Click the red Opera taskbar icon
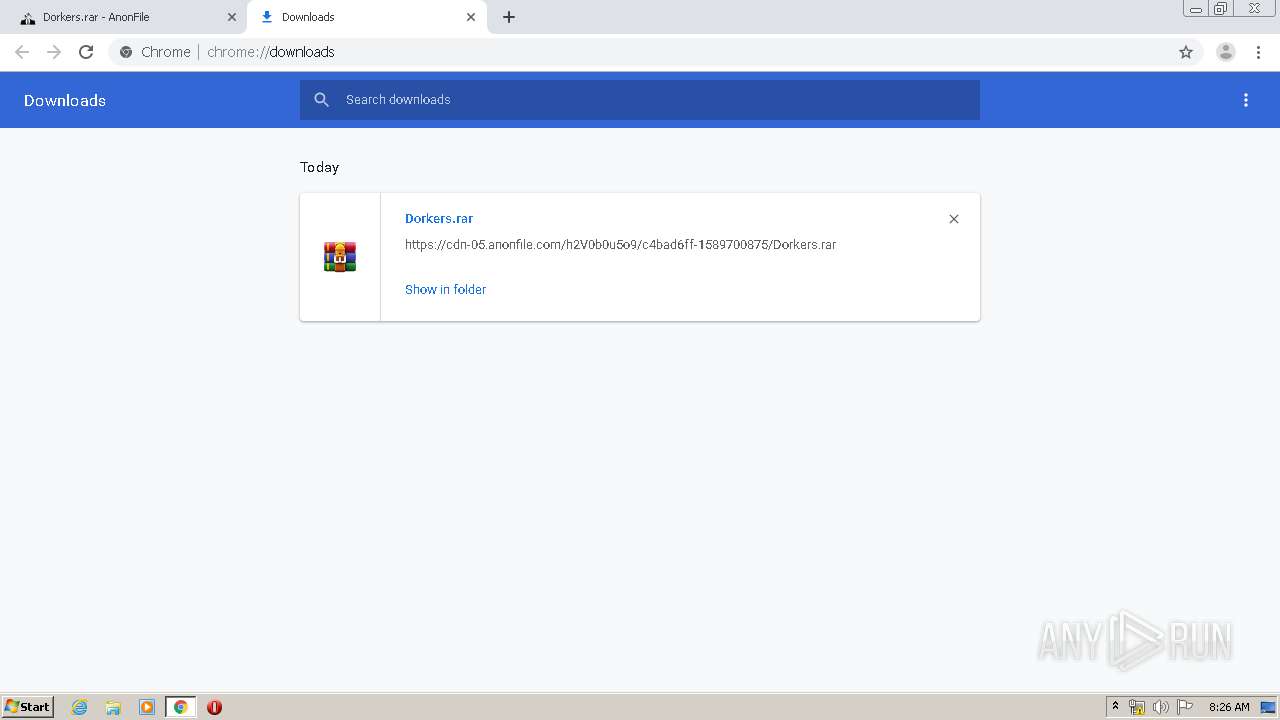 click(x=214, y=707)
